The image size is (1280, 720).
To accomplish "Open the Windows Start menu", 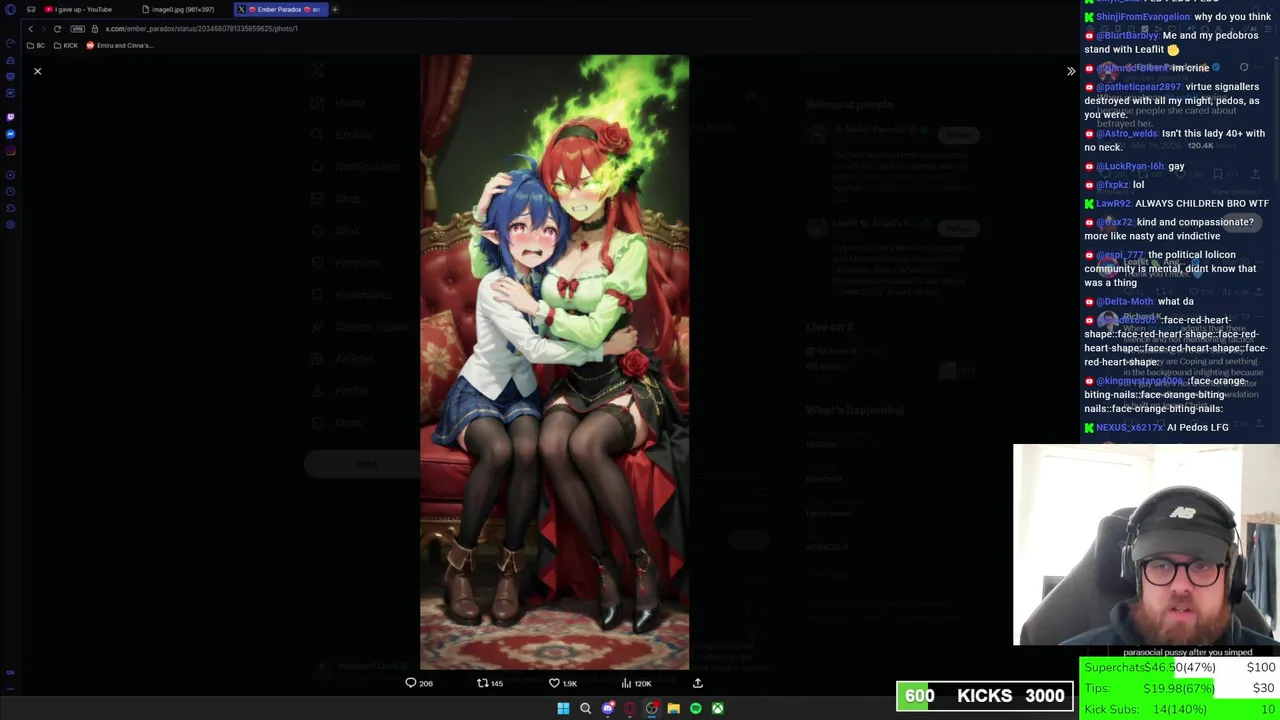I will click(563, 708).
